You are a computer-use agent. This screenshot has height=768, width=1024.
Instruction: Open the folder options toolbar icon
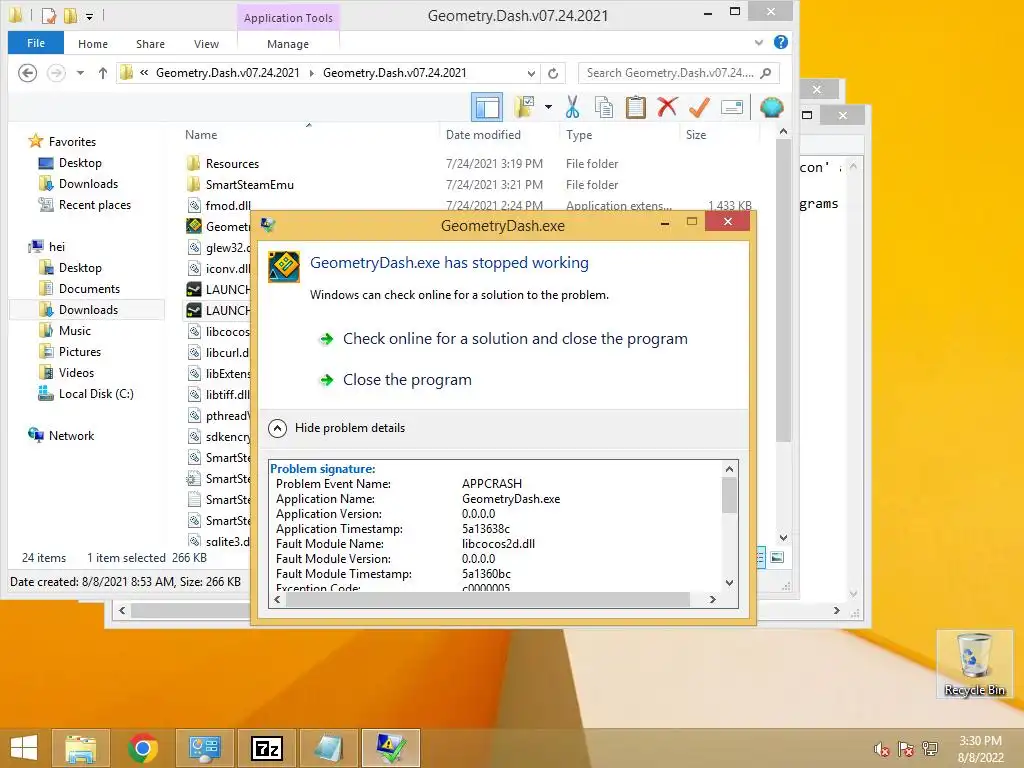click(x=524, y=107)
